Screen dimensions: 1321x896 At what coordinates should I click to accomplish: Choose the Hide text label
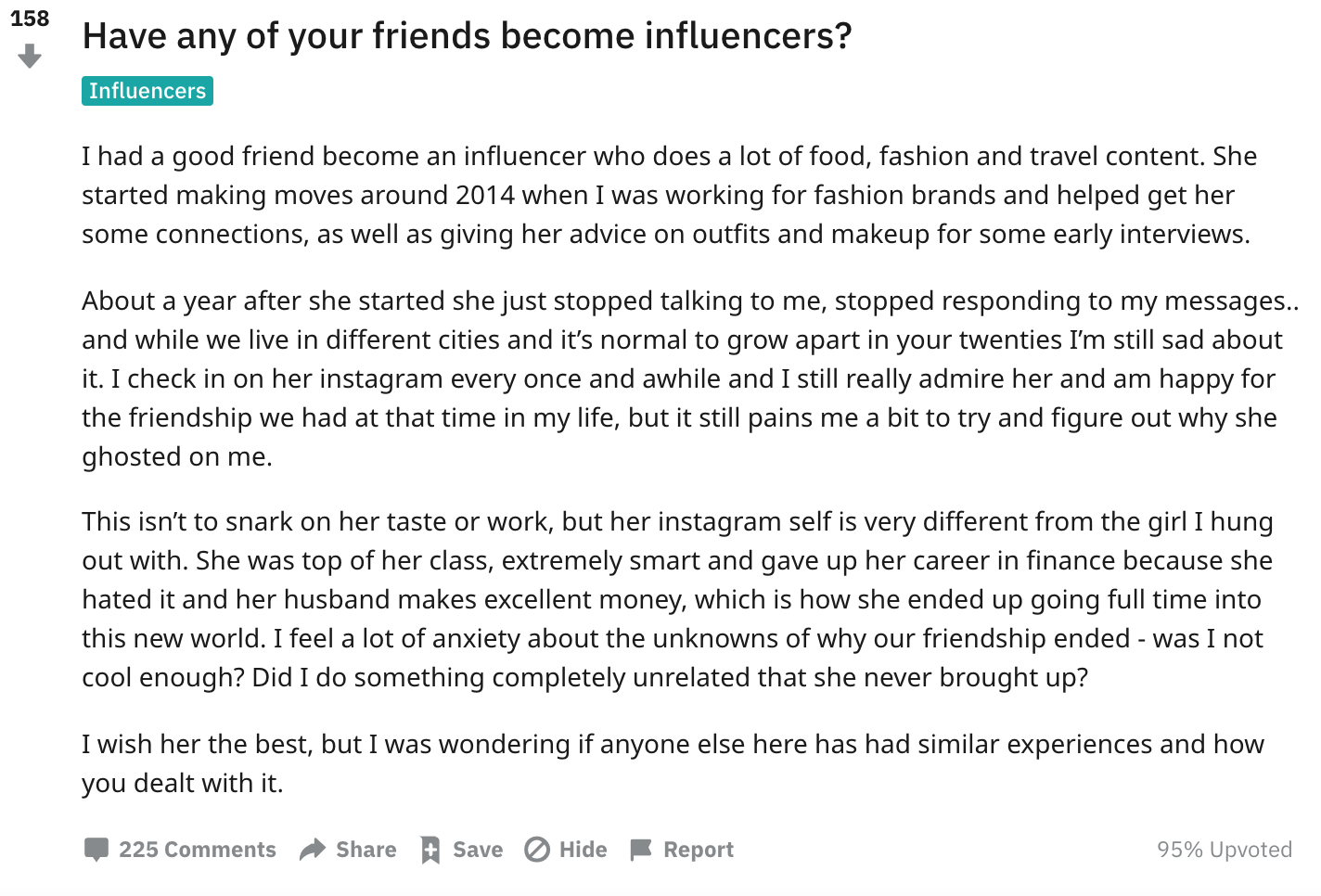click(583, 850)
